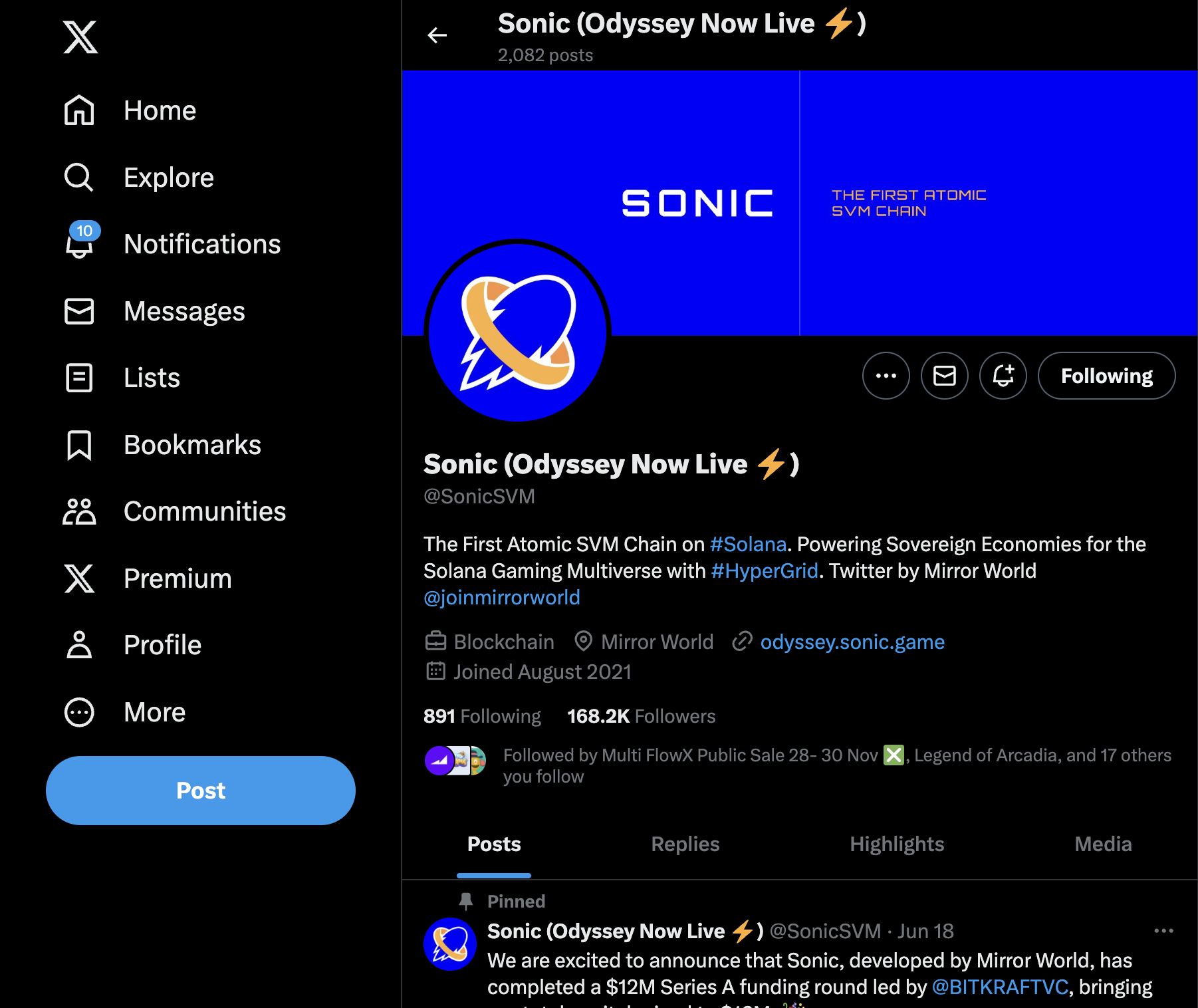Open the pinned post's three-dot menu
1198x1008 pixels.
pyautogui.click(x=1163, y=931)
